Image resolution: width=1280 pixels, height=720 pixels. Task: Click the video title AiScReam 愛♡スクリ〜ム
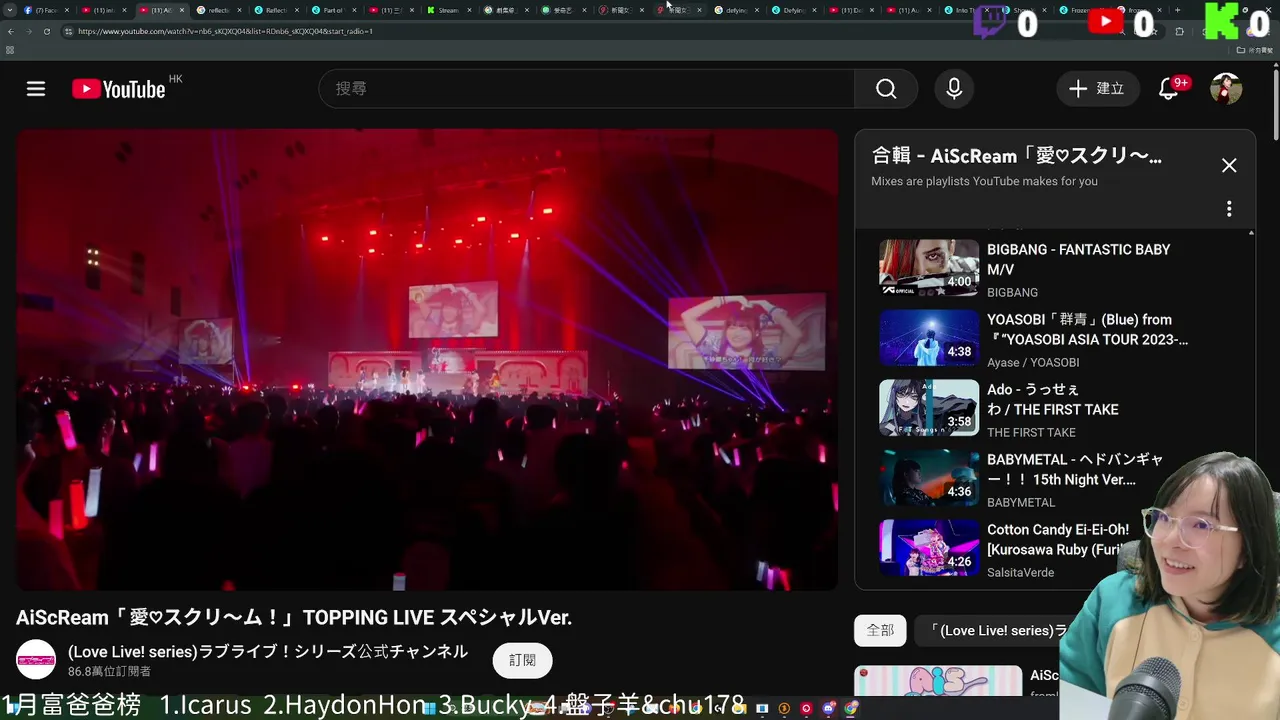coord(294,618)
